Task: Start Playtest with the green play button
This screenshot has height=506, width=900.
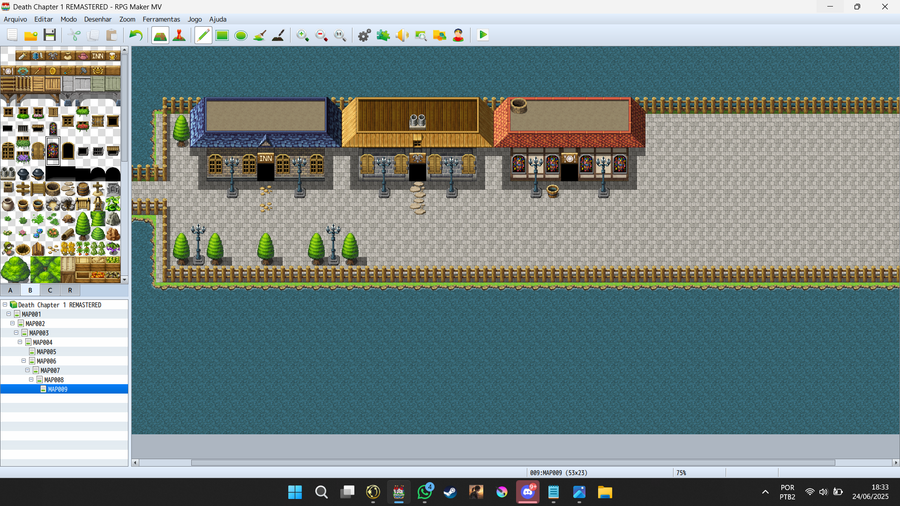Action: (483, 35)
